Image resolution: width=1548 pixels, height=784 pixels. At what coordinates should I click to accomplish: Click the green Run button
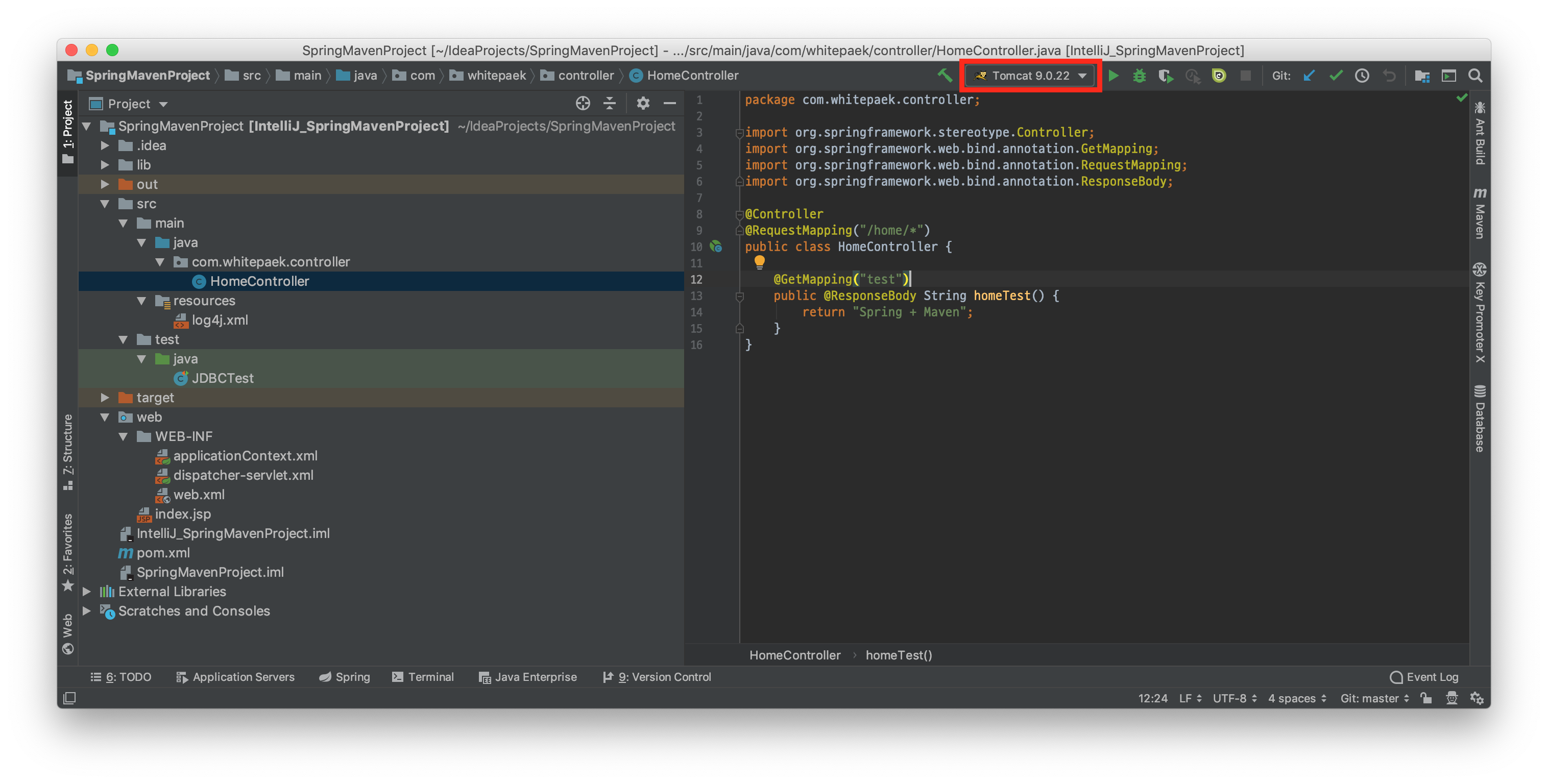tap(1113, 76)
